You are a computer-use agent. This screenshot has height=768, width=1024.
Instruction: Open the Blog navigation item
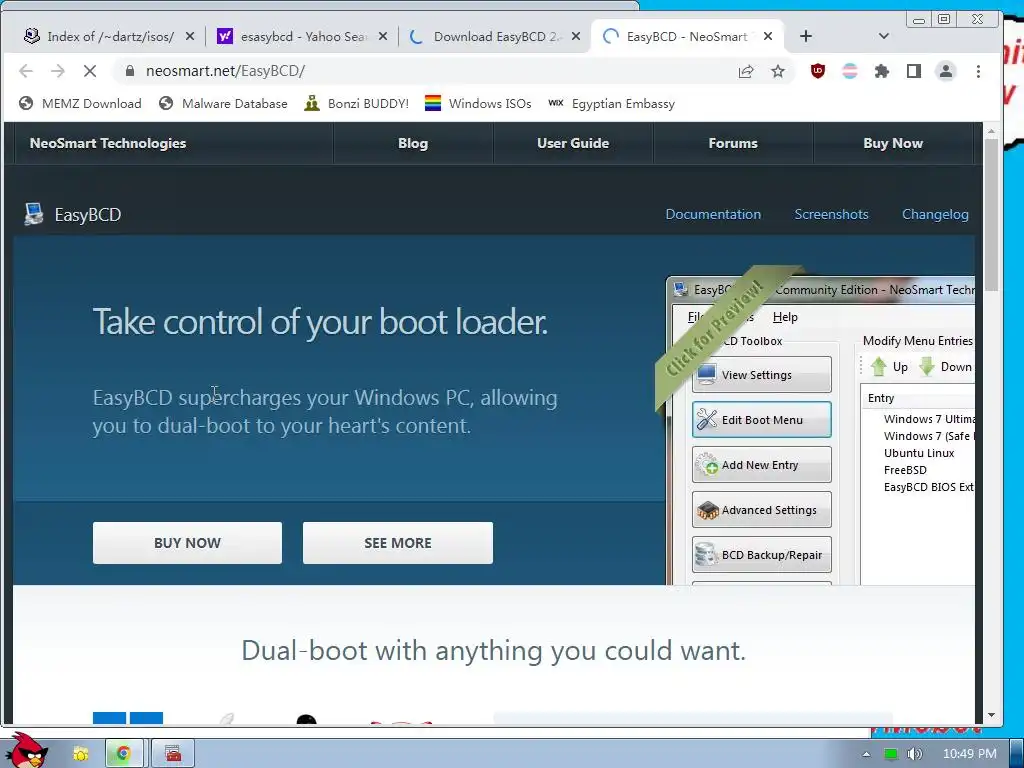coord(413,143)
